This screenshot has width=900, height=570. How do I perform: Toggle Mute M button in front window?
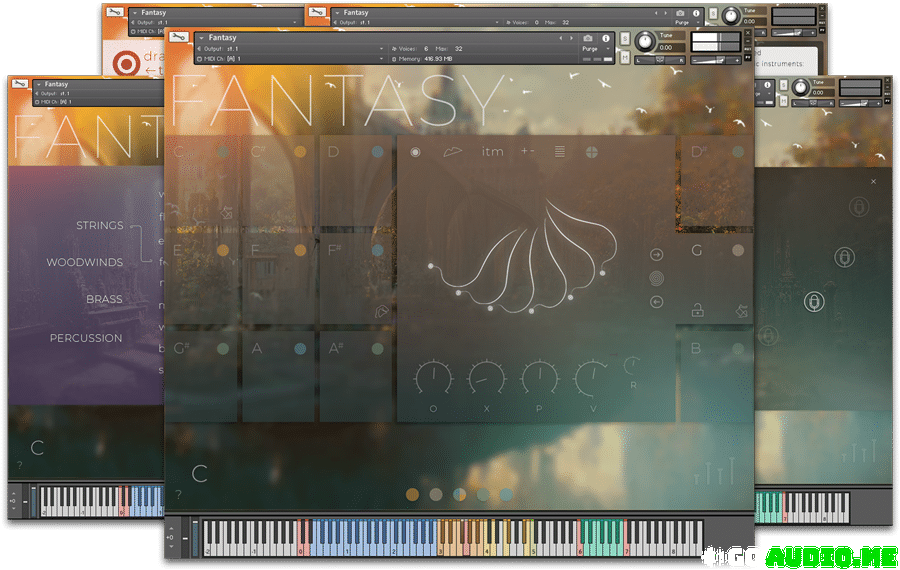pos(625,57)
